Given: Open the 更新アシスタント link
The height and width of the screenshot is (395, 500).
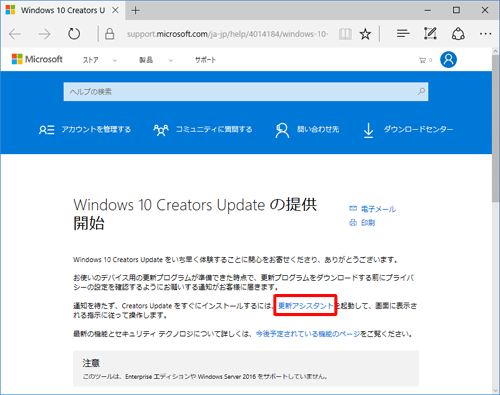Looking at the screenshot, I should (x=306, y=305).
